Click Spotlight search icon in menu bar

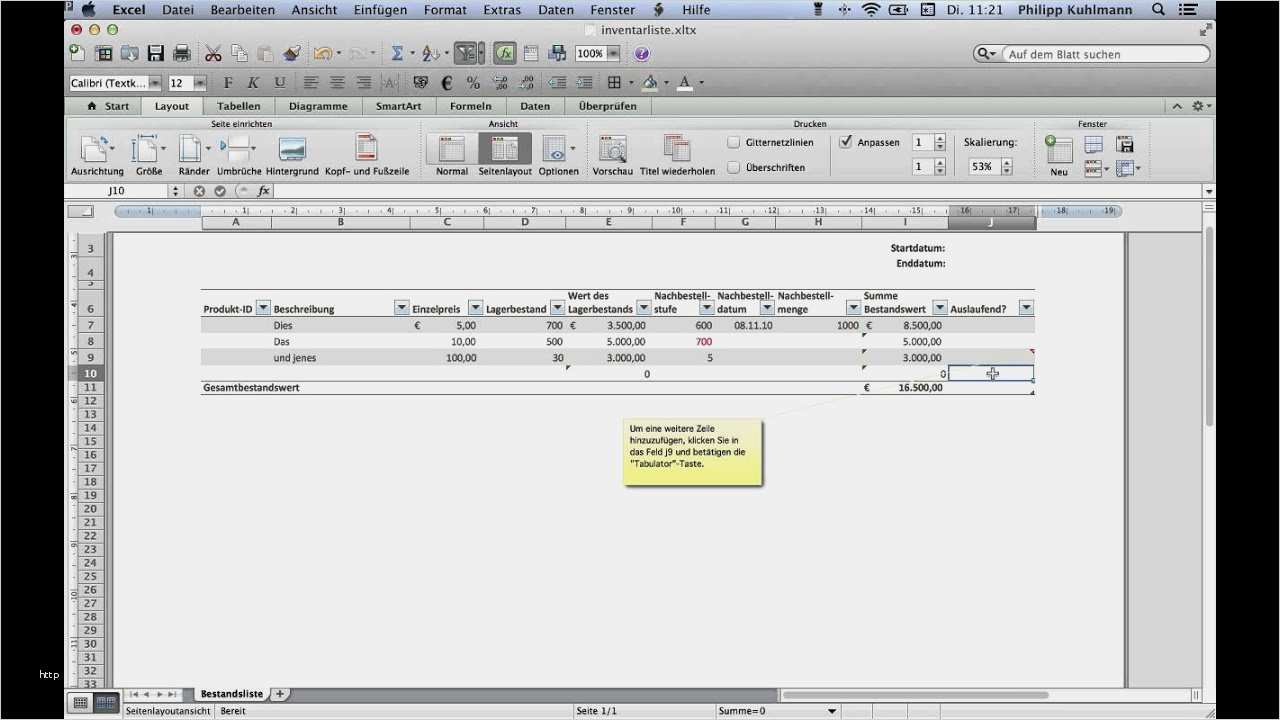(x=1159, y=10)
